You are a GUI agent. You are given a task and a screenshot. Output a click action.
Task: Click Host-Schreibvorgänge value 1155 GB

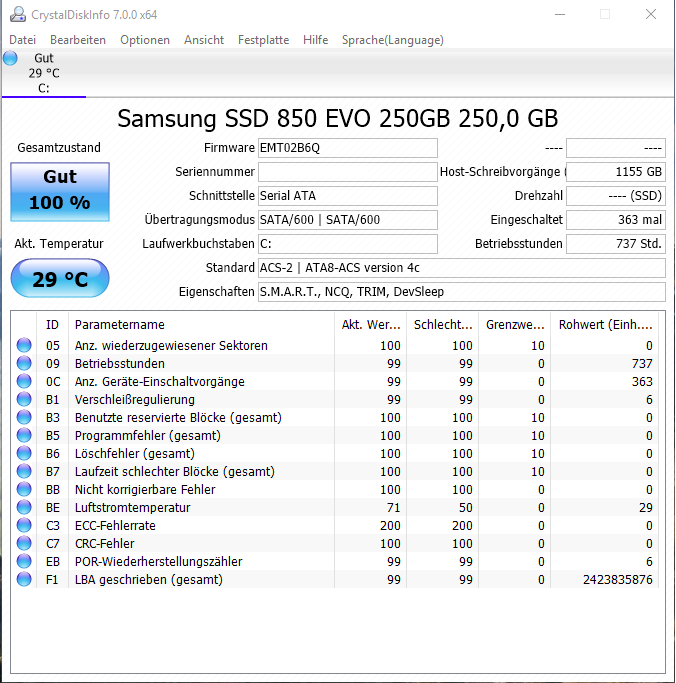(616, 172)
